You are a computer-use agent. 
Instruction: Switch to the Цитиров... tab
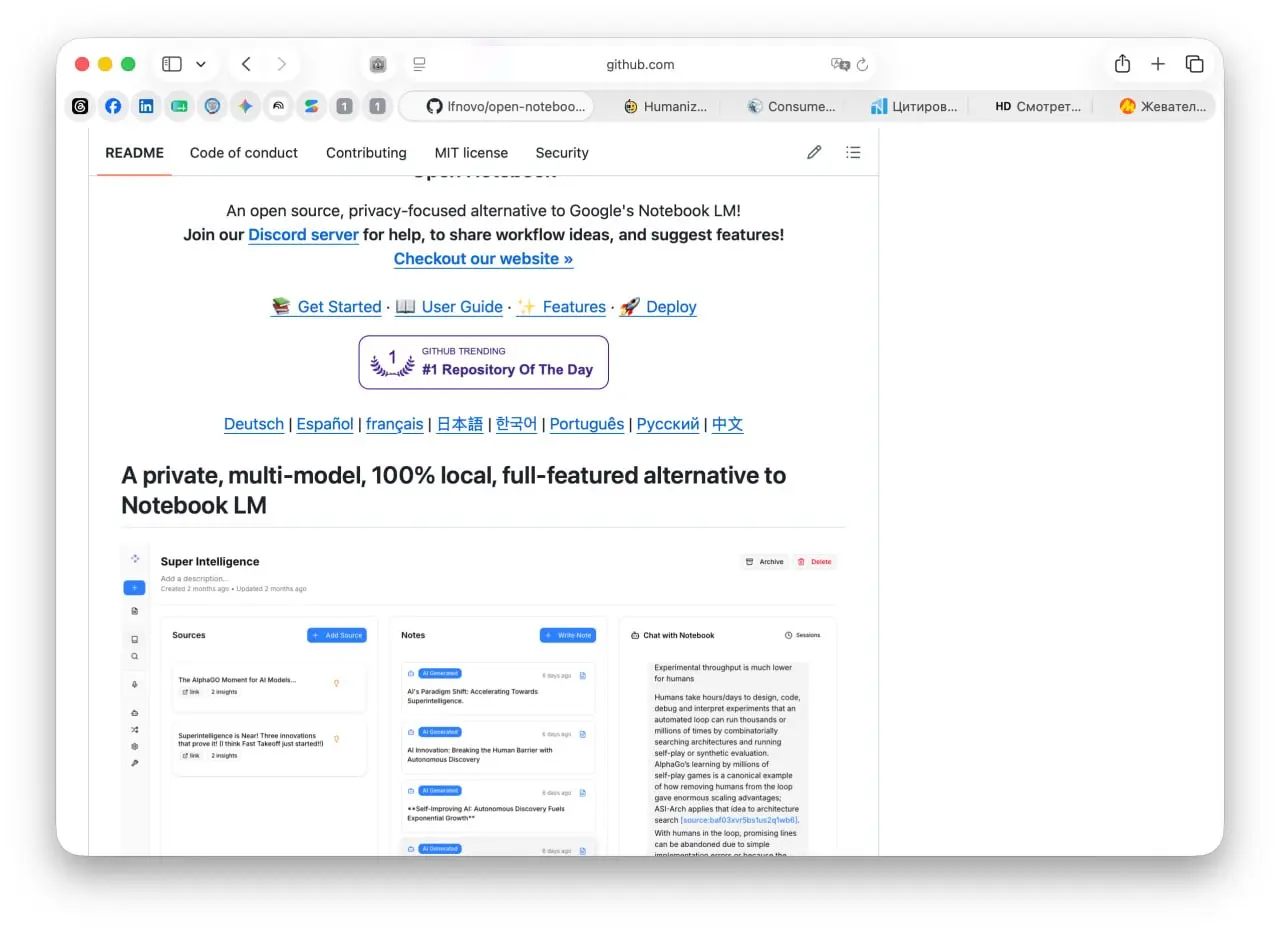[x=914, y=106]
